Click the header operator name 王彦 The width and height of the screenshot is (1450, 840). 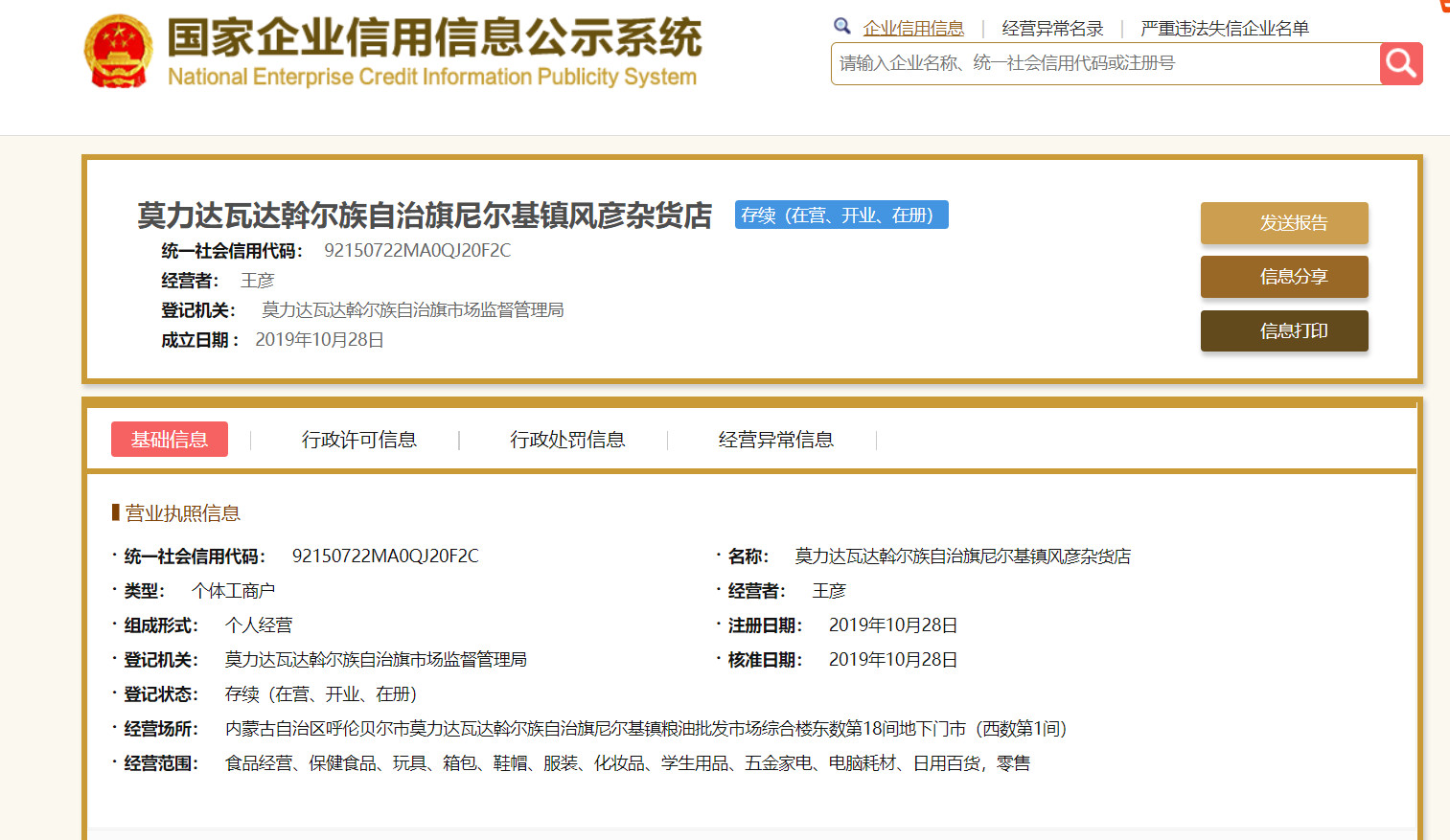point(258,281)
